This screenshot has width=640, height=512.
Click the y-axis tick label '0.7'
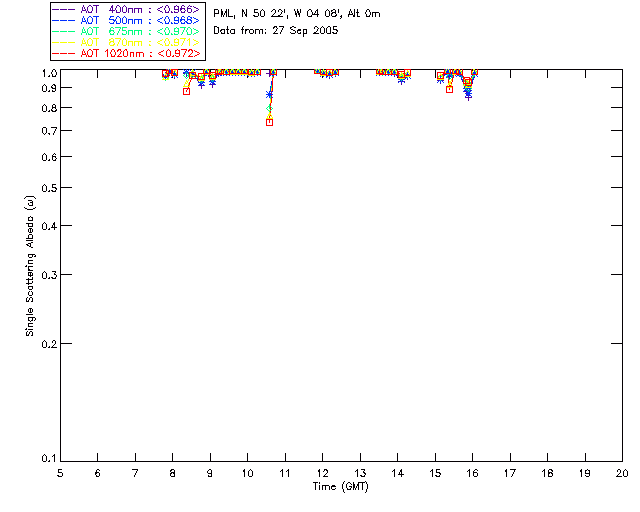[49, 131]
